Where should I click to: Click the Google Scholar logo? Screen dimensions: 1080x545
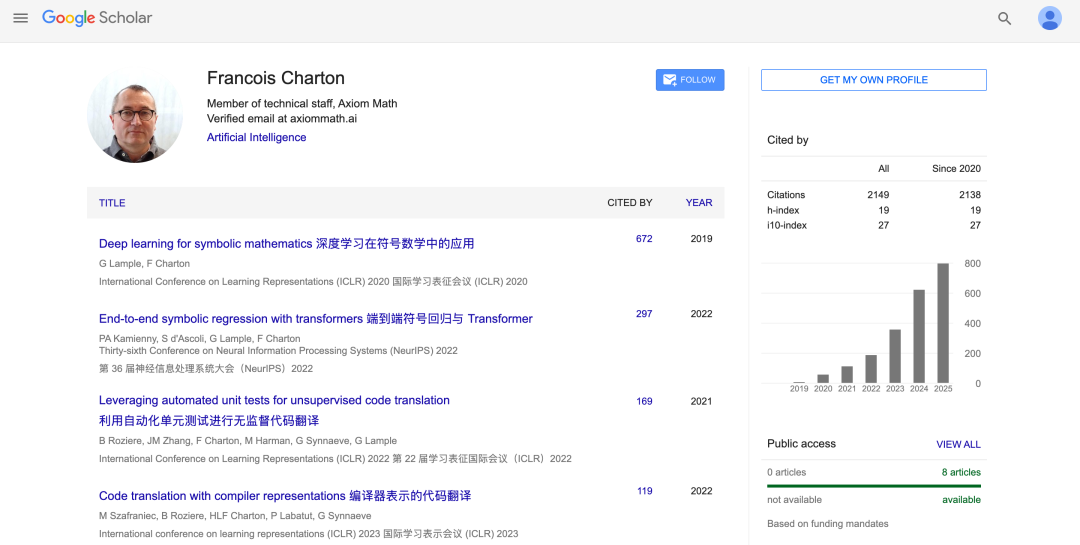click(97, 18)
